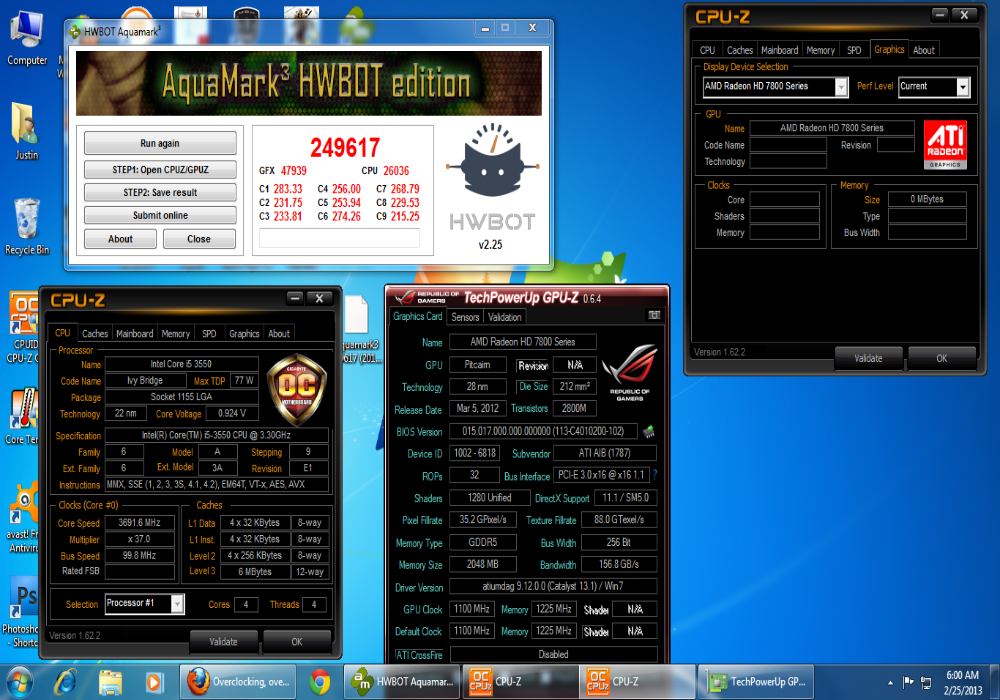Switch to Caches tab in left CPU-Z
The height and width of the screenshot is (700, 1000).
(x=95, y=333)
